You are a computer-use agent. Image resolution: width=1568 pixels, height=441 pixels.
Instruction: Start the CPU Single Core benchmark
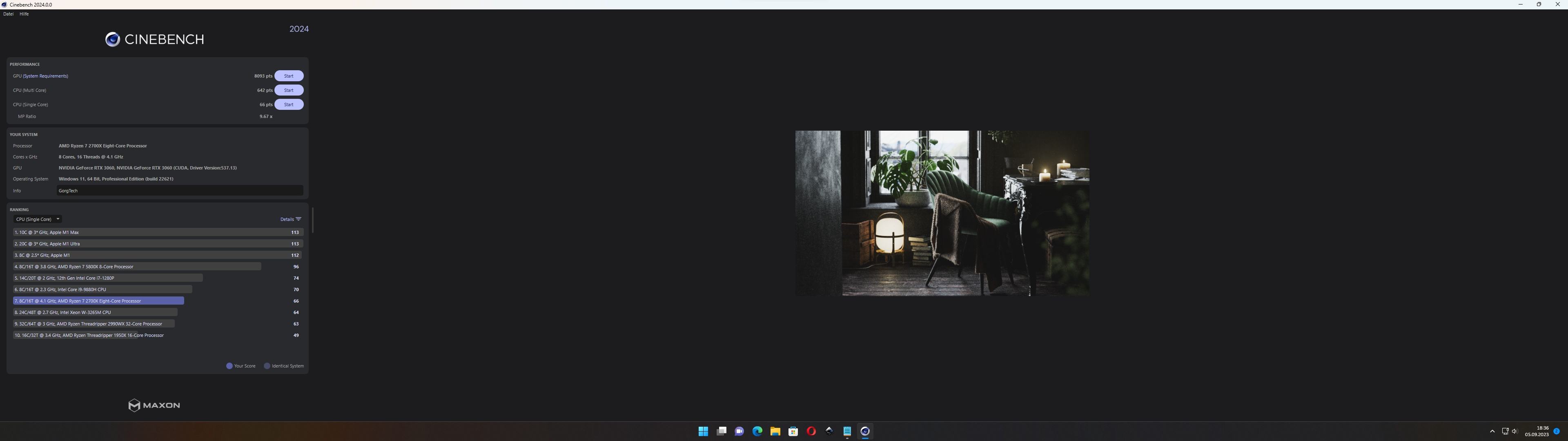[289, 105]
